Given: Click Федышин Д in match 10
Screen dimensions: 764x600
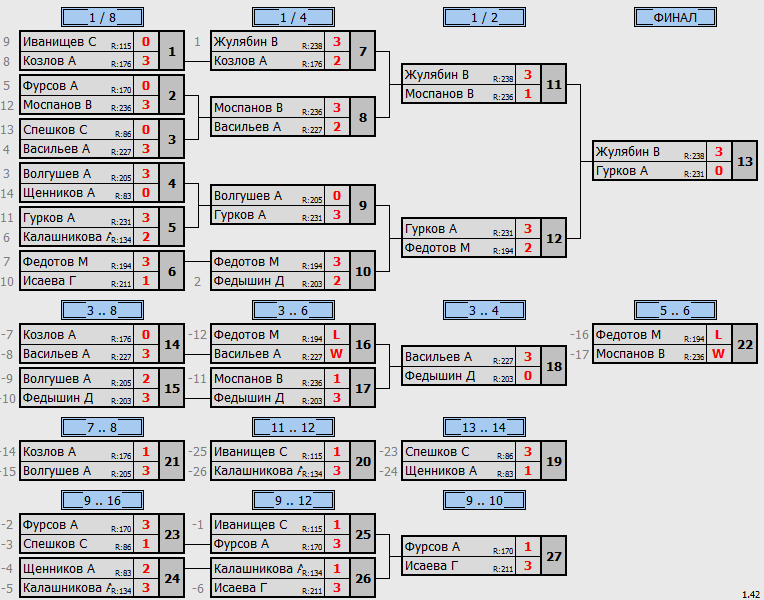Looking at the screenshot, I should 249,281.
